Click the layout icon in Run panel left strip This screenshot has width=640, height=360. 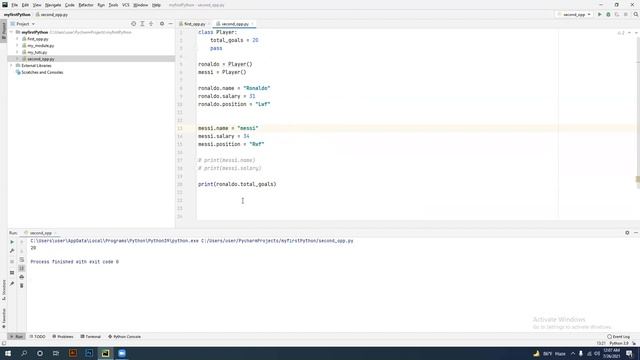[12, 272]
